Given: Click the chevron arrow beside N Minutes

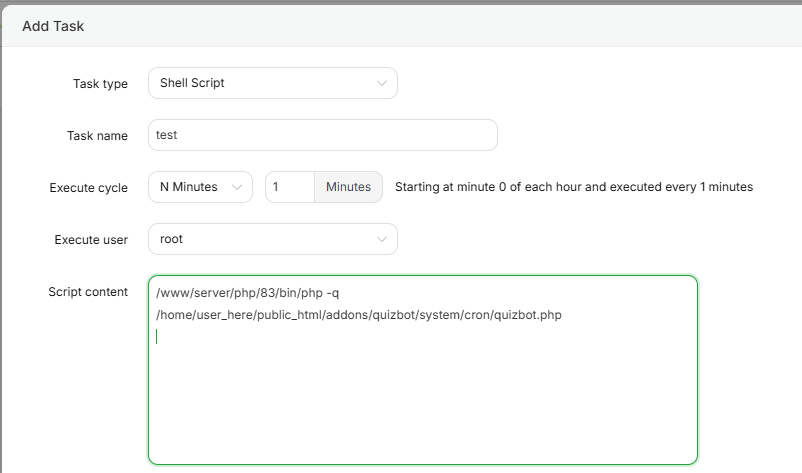Looking at the screenshot, I should coord(237,187).
